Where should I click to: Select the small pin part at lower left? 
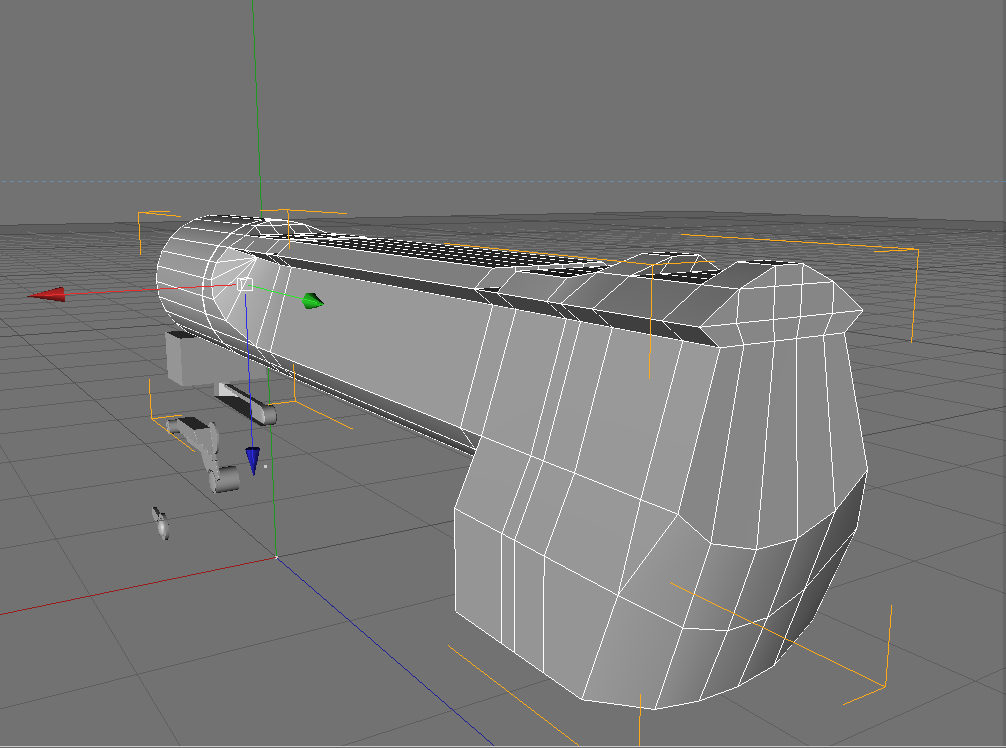tap(160, 523)
